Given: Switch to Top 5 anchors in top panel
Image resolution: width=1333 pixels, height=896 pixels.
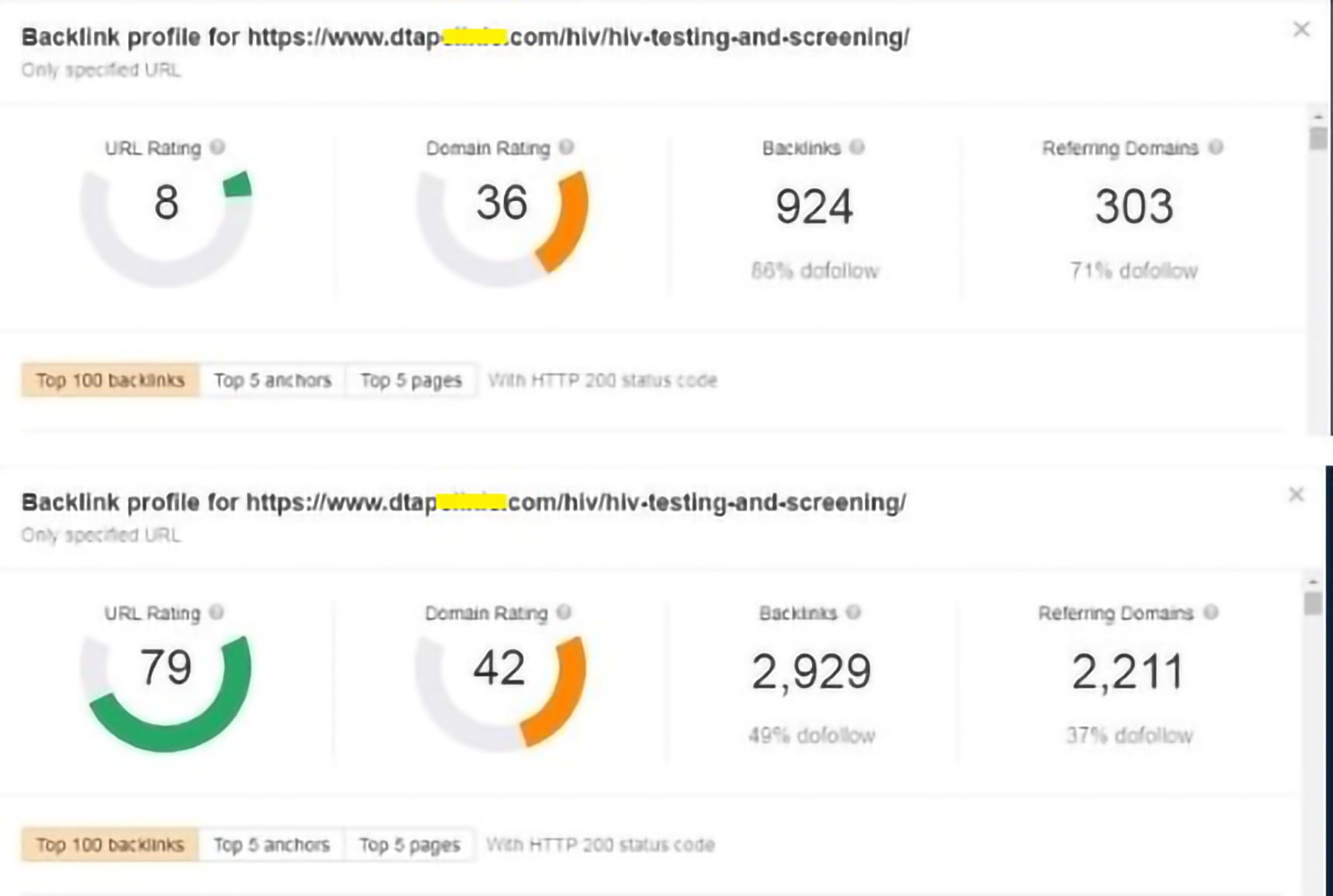Looking at the screenshot, I should click(x=272, y=381).
